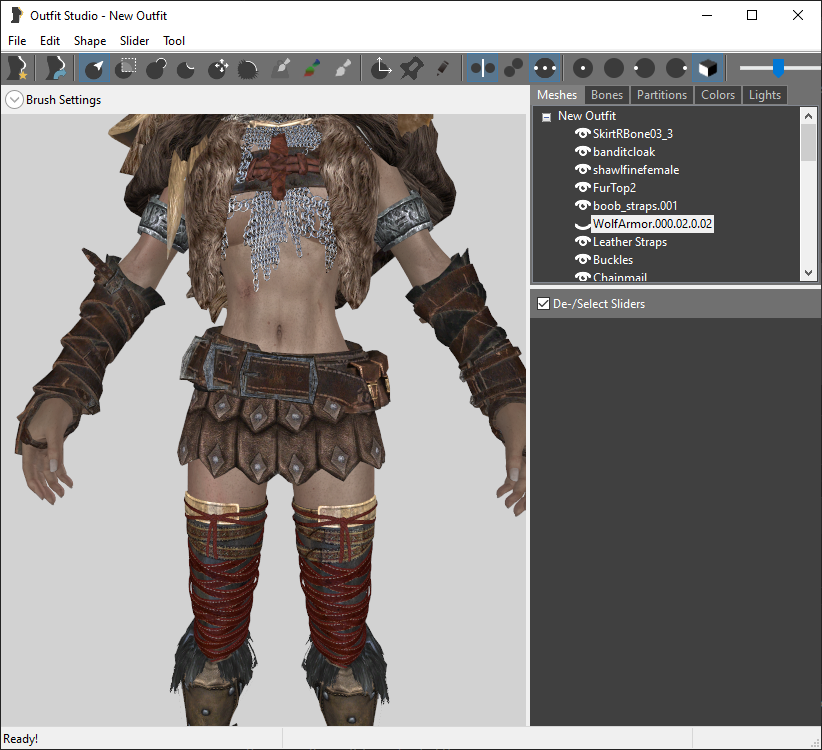Open the Edit menu

coord(50,41)
